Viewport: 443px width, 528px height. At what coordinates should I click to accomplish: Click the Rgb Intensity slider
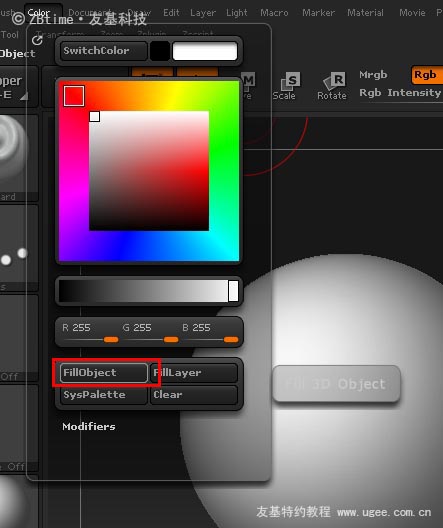point(401,93)
